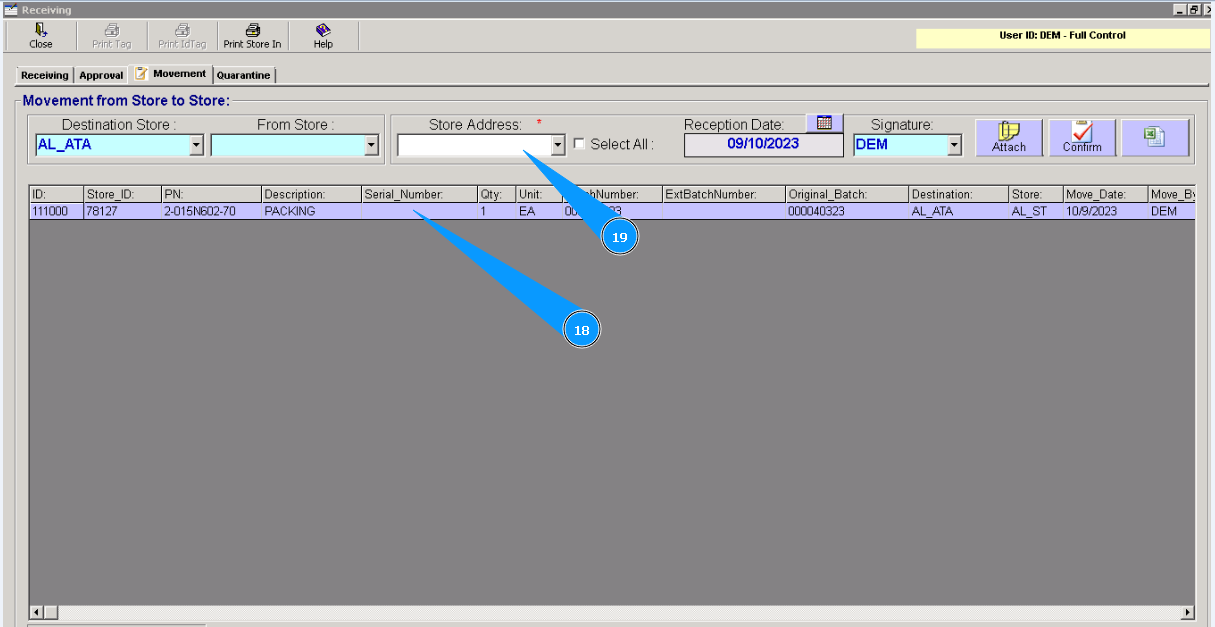The height and width of the screenshot is (627, 1215).
Task: Click the move date 10/9/2023 cell
Action: tap(1105, 212)
